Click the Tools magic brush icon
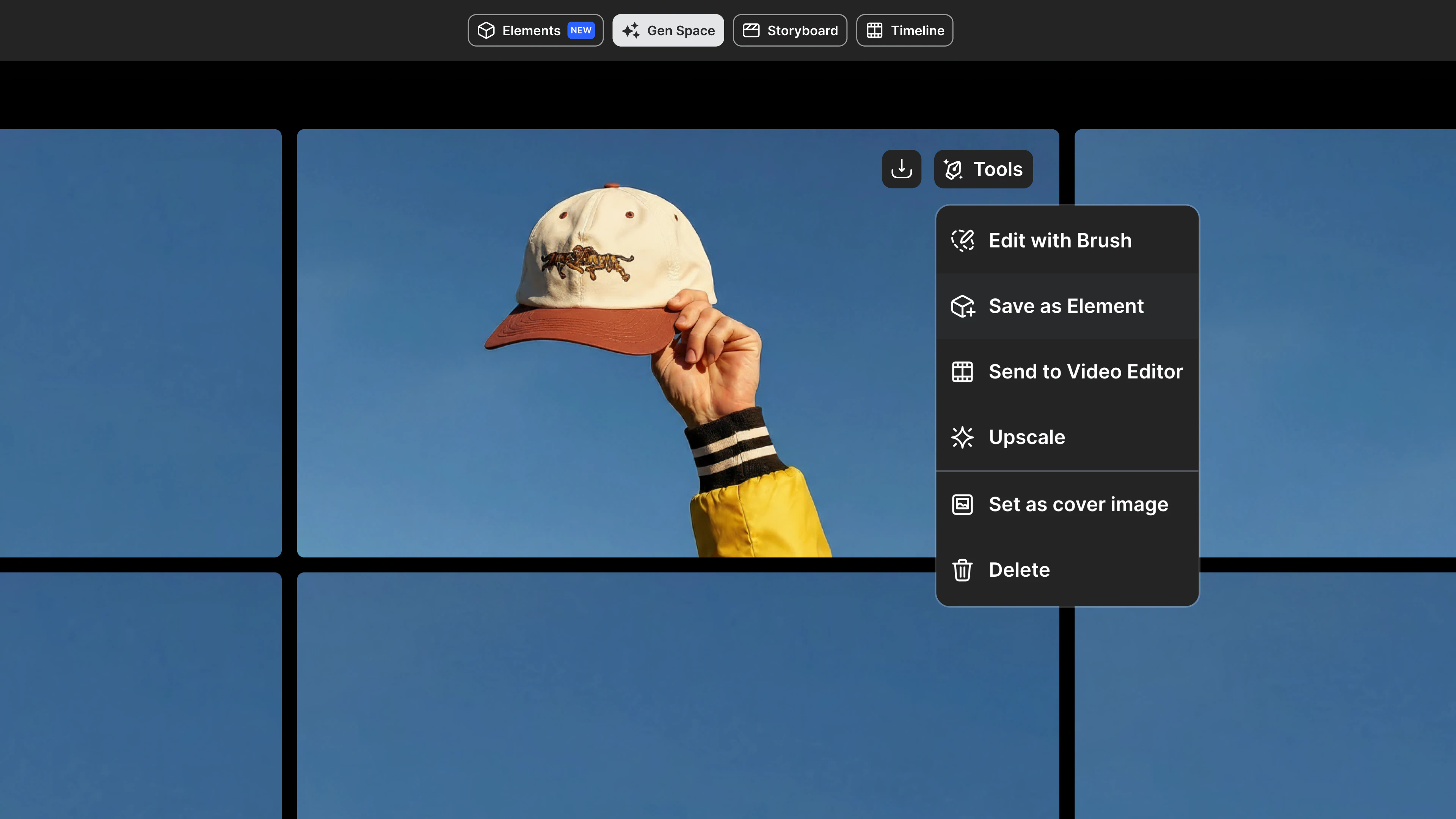Screen dimensions: 1456x819 coord(954,169)
